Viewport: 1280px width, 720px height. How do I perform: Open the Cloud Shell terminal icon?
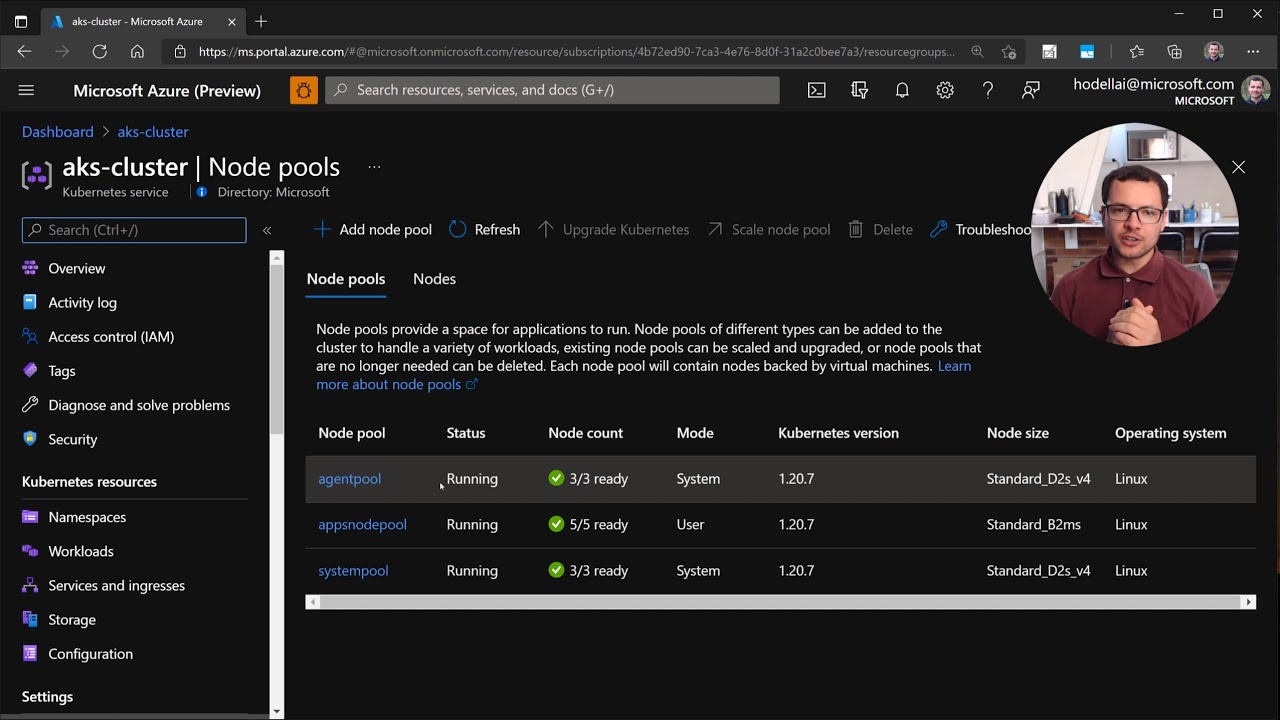[817, 90]
